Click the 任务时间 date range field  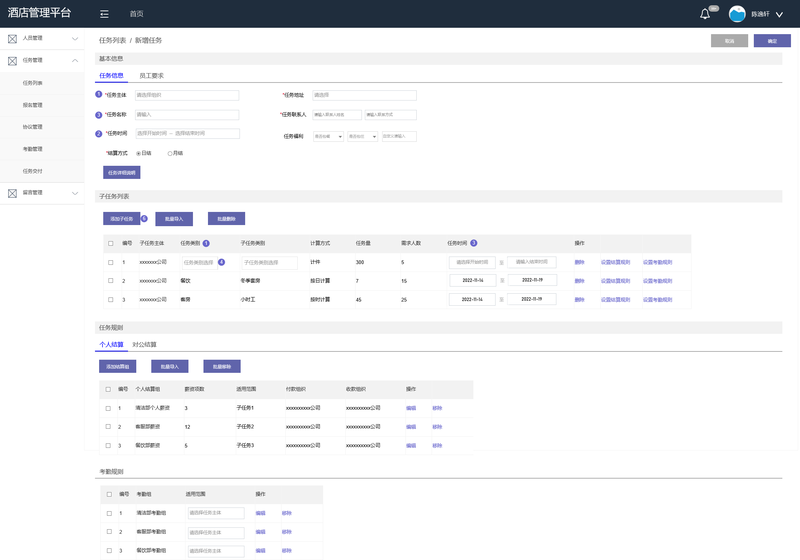[187, 134]
